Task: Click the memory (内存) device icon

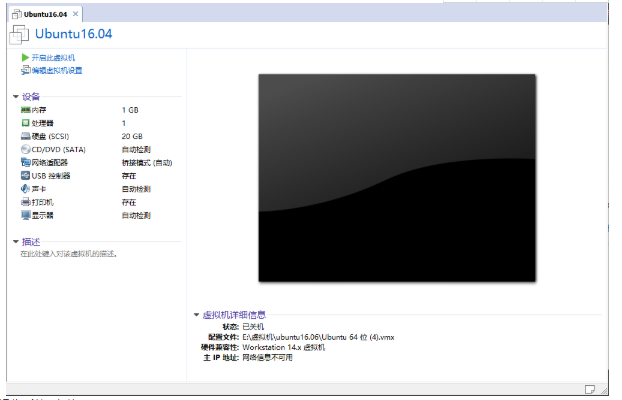Action: 25,110
